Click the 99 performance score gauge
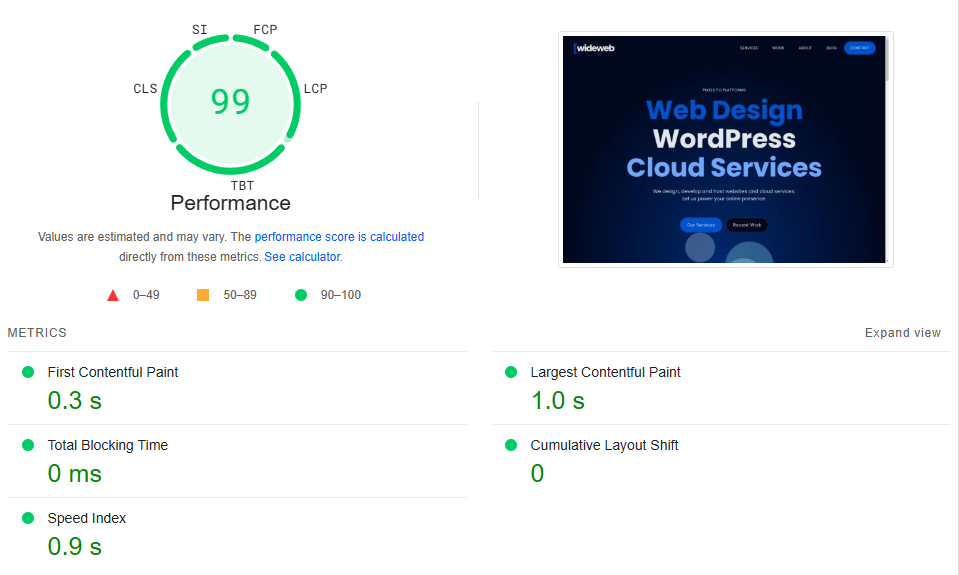The image size is (959, 575). pyautogui.click(x=230, y=102)
